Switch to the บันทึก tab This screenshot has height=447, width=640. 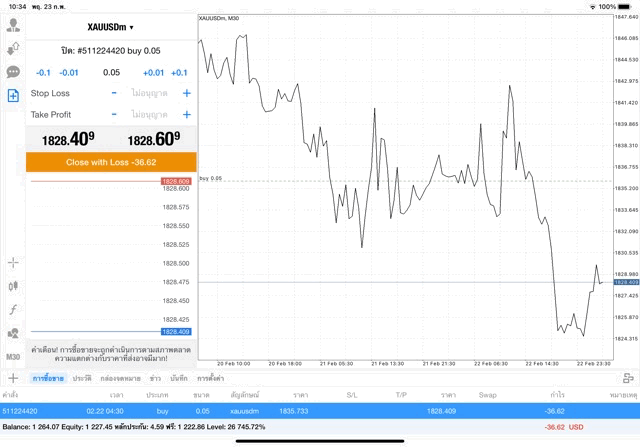pos(179,378)
